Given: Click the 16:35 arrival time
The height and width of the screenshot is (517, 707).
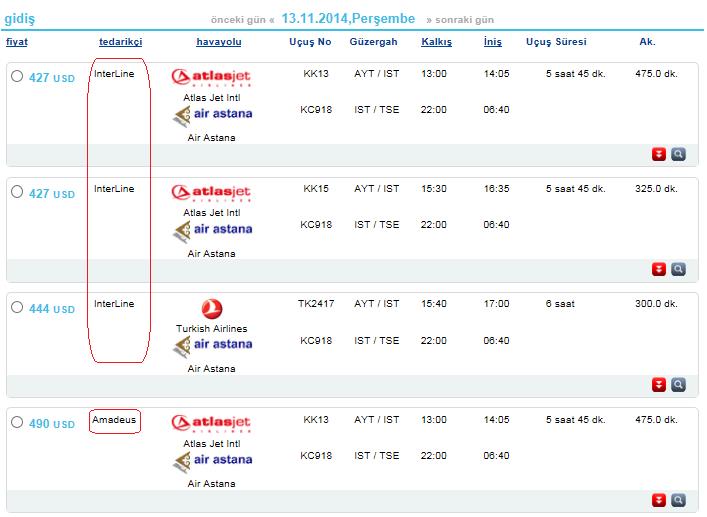Looking at the screenshot, I should (x=496, y=188).
